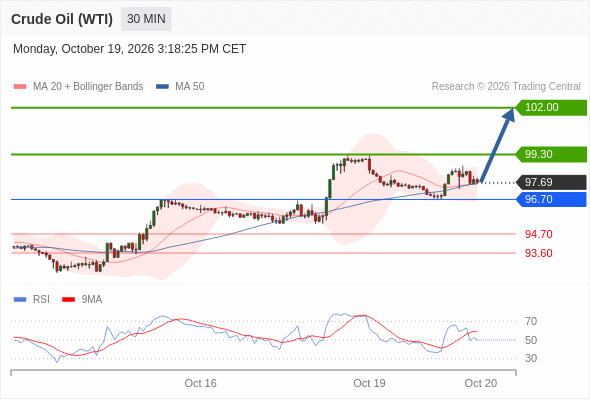590x400 pixels.
Task: Click the 30 MIN timeframe badge
Action: tap(146, 19)
